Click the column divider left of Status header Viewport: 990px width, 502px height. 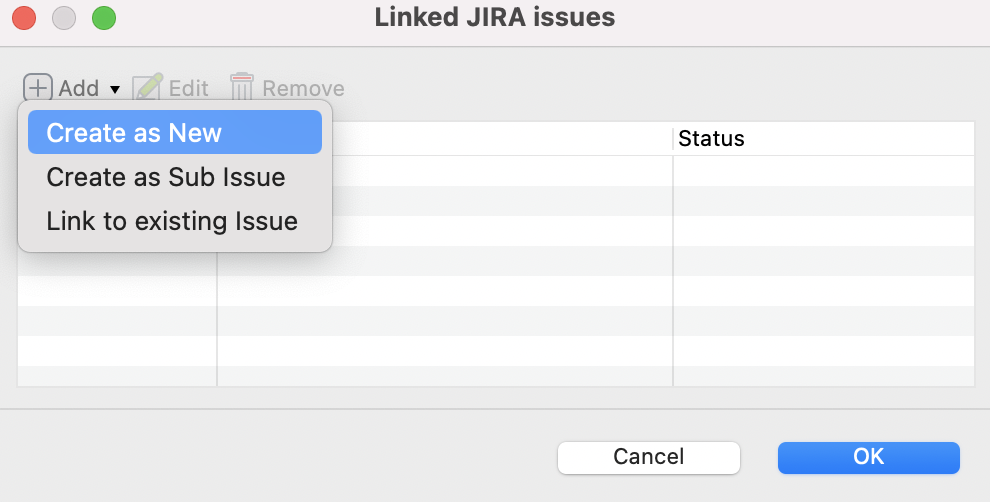click(x=673, y=138)
